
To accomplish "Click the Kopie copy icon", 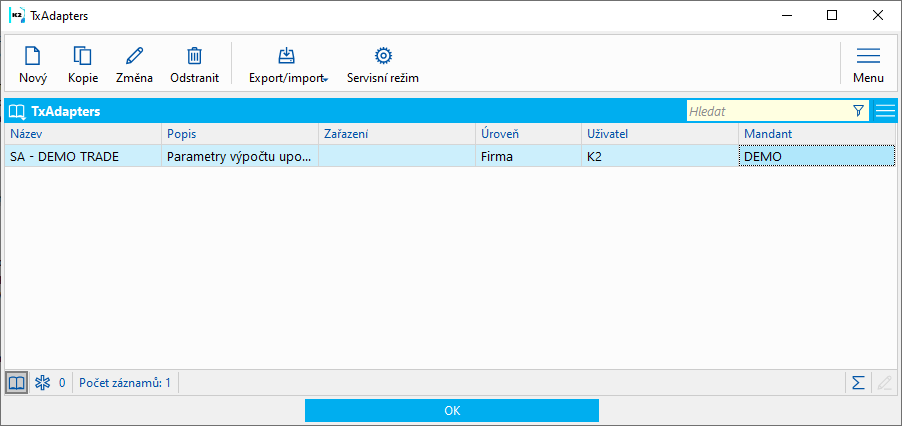I will click(83, 57).
